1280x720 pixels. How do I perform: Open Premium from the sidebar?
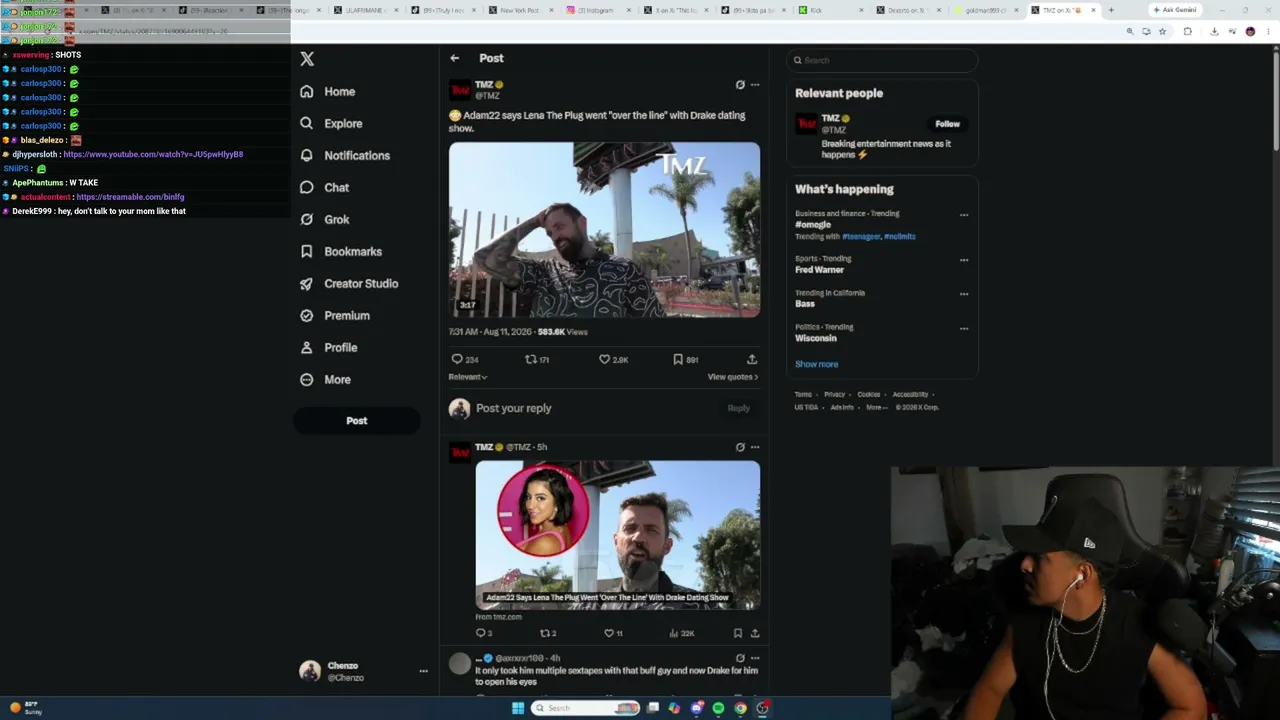click(335, 315)
